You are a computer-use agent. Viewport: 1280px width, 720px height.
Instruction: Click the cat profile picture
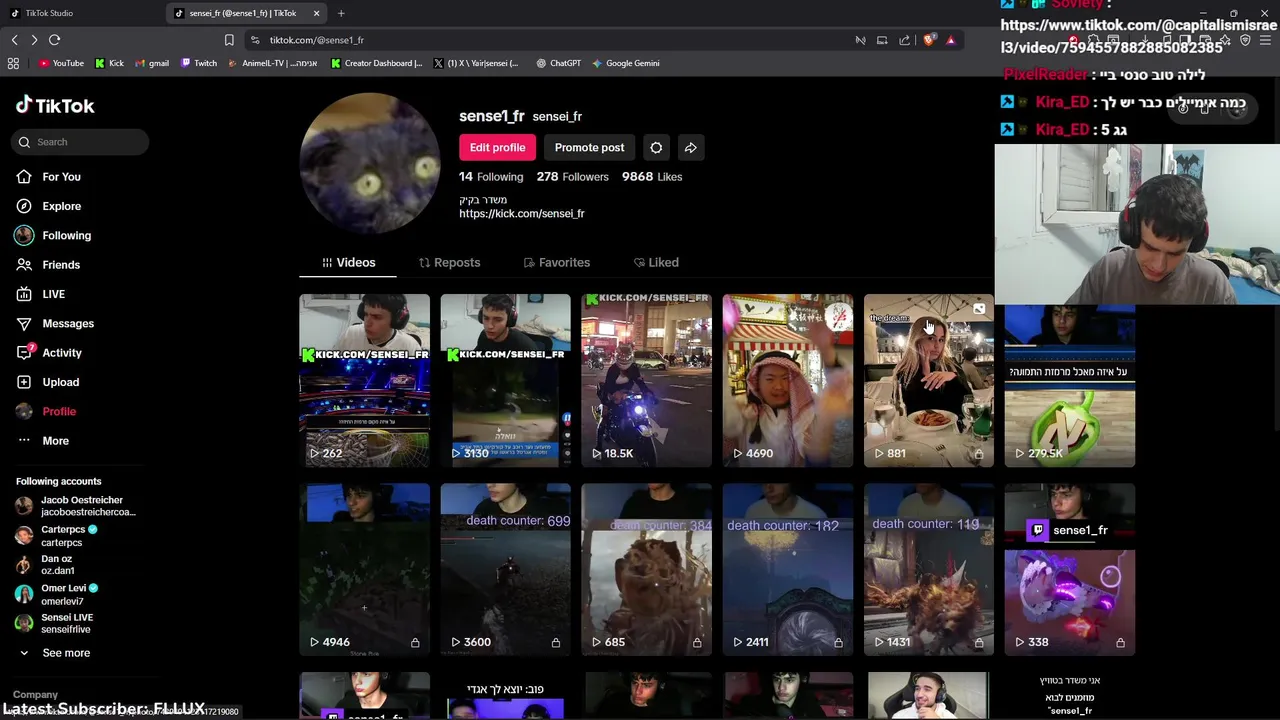click(370, 163)
